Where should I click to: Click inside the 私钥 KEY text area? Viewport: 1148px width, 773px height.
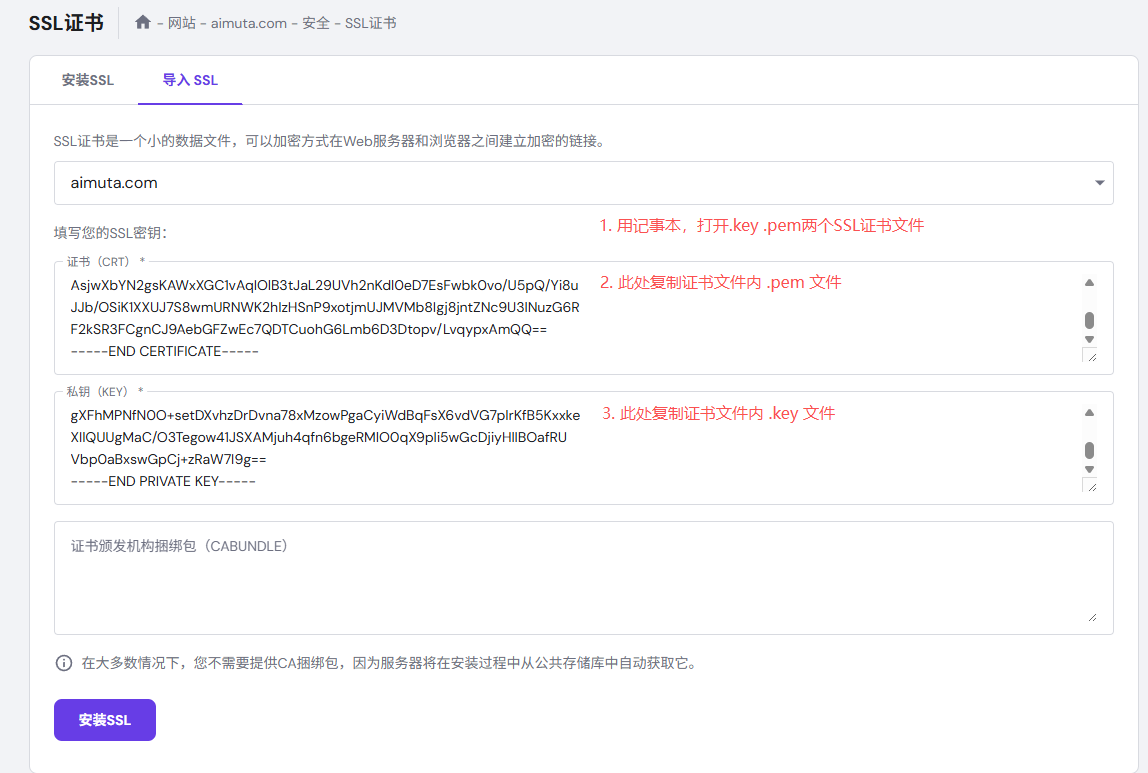(x=500, y=445)
